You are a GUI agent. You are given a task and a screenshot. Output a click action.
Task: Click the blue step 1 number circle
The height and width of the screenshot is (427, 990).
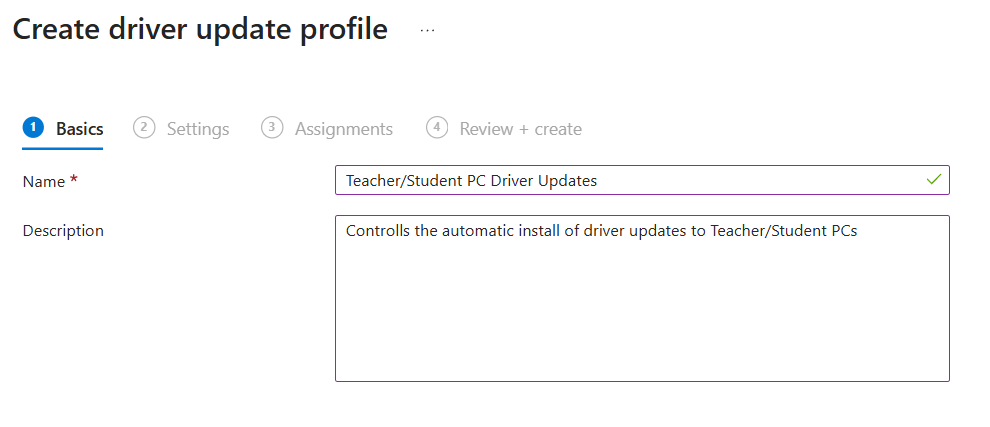click(33, 128)
